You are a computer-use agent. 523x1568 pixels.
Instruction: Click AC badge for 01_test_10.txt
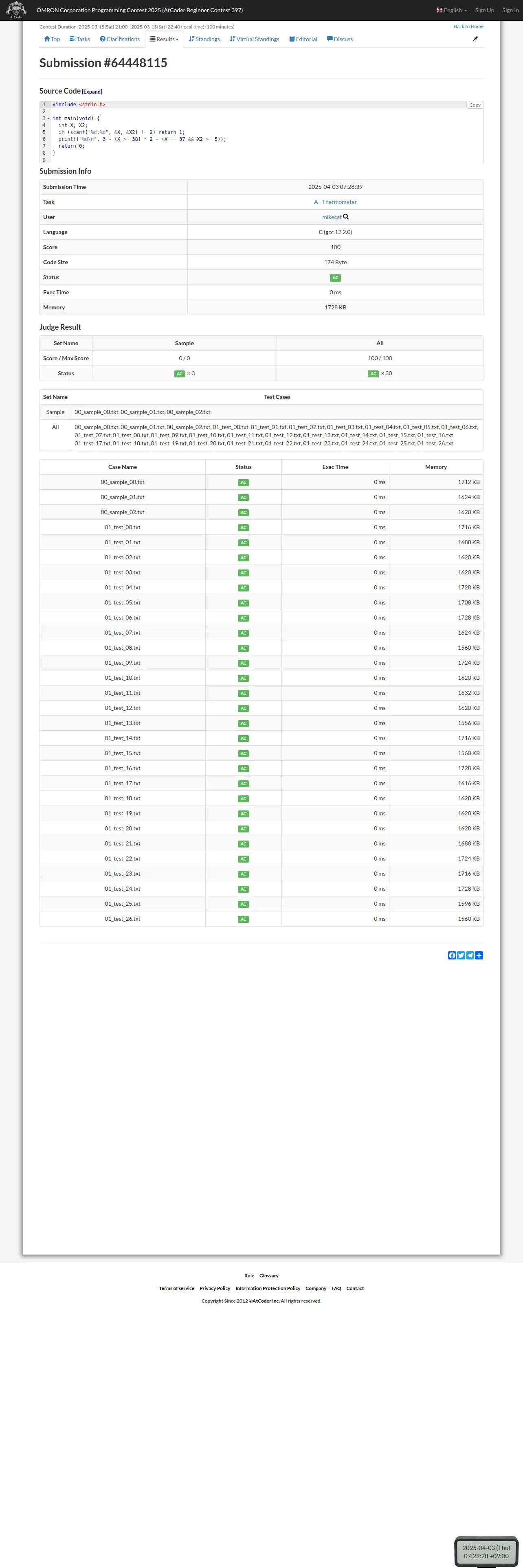(x=244, y=678)
